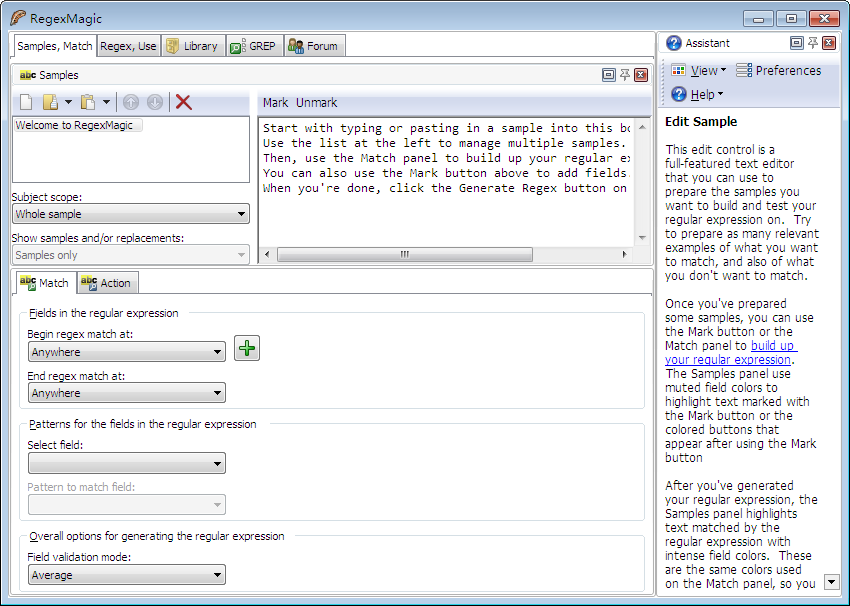Click inside the sample text editor
Viewport: 850px width, 606px height.
coord(446,182)
